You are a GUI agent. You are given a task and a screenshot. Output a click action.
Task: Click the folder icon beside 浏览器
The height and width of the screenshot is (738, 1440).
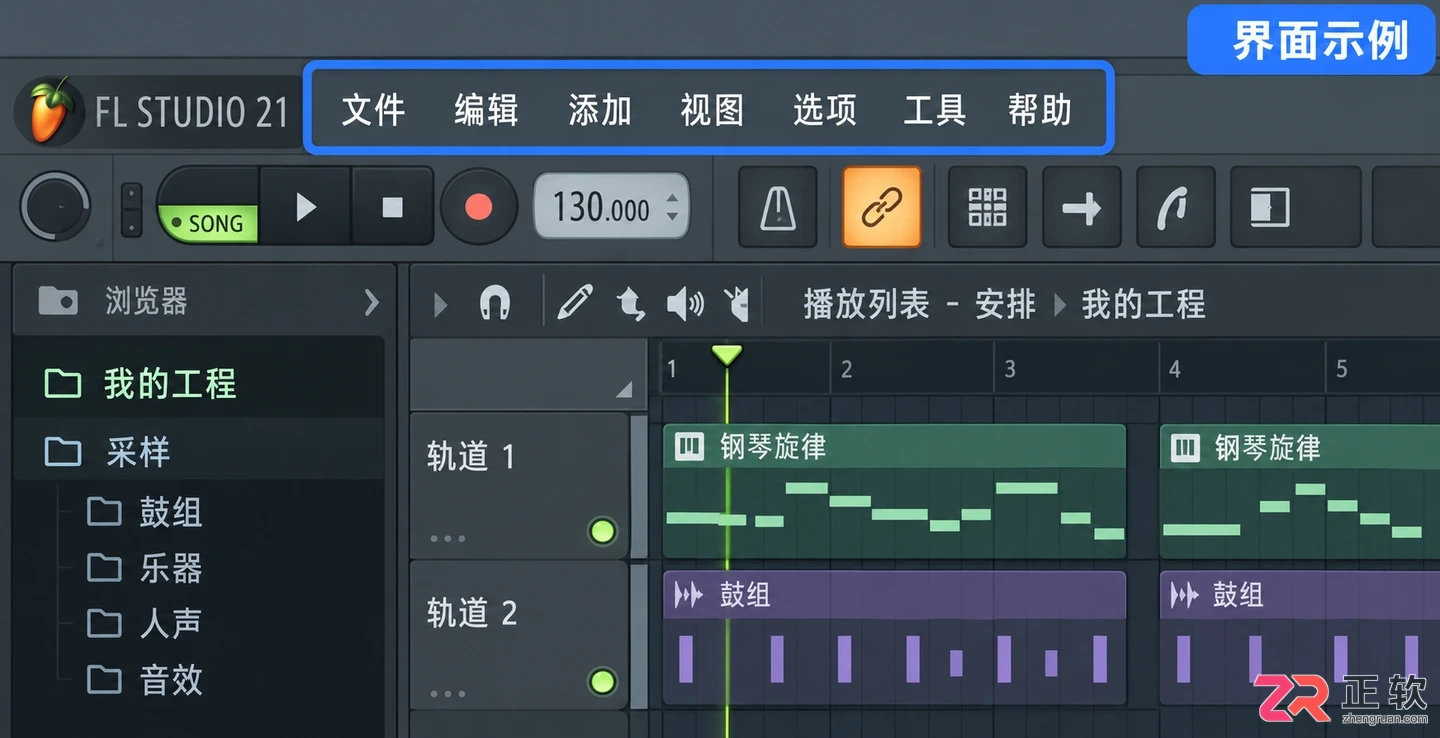coord(58,300)
